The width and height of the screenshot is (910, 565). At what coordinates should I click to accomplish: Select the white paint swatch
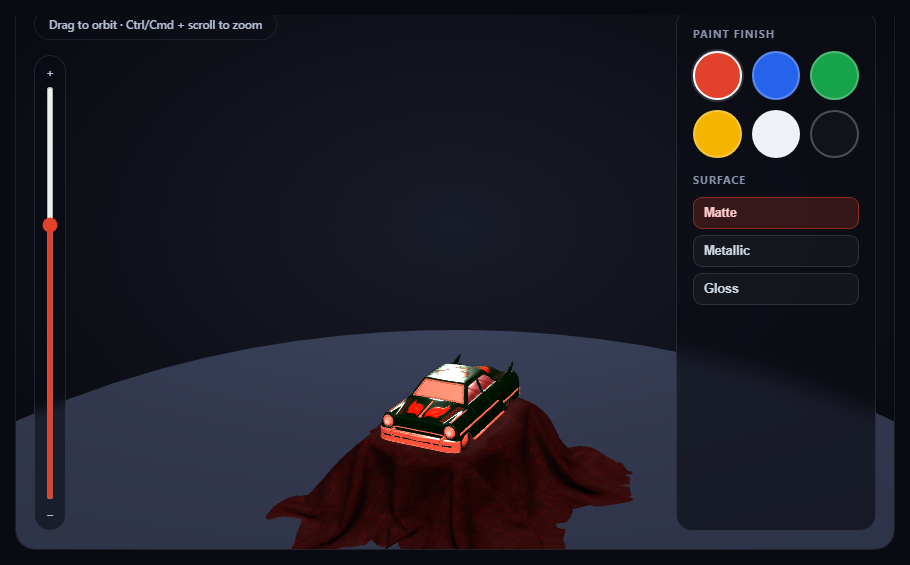(x=776, y=134)
